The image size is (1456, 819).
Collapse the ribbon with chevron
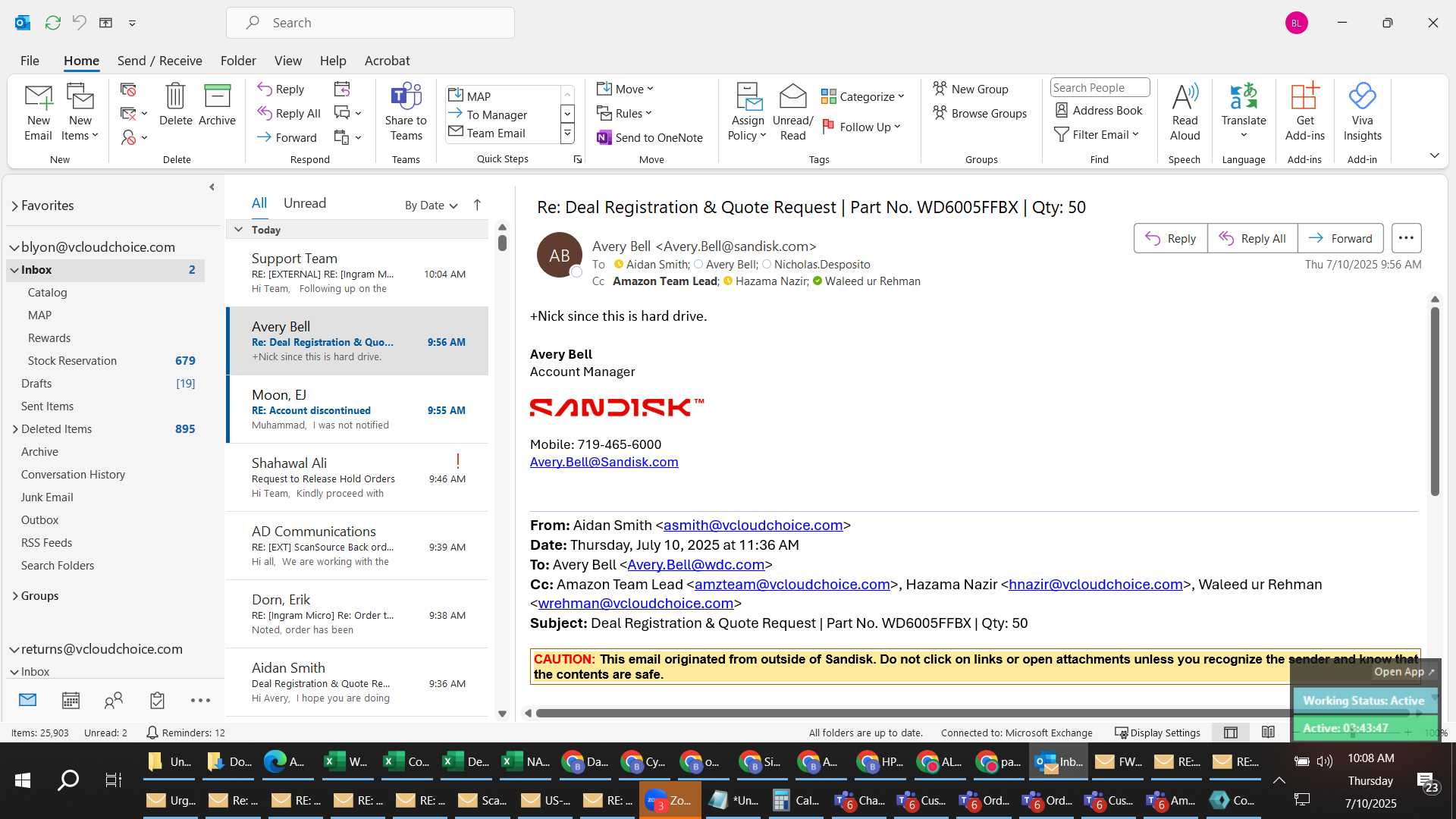point(1434,155)
